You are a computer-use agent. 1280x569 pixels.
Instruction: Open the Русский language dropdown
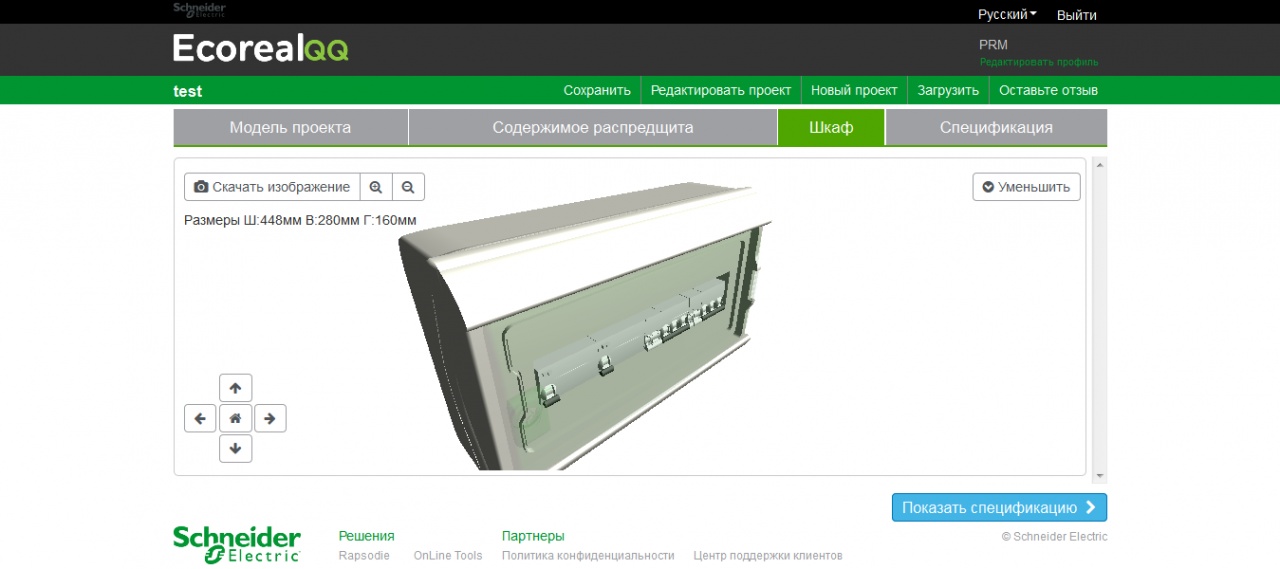tap(1006, 15)
